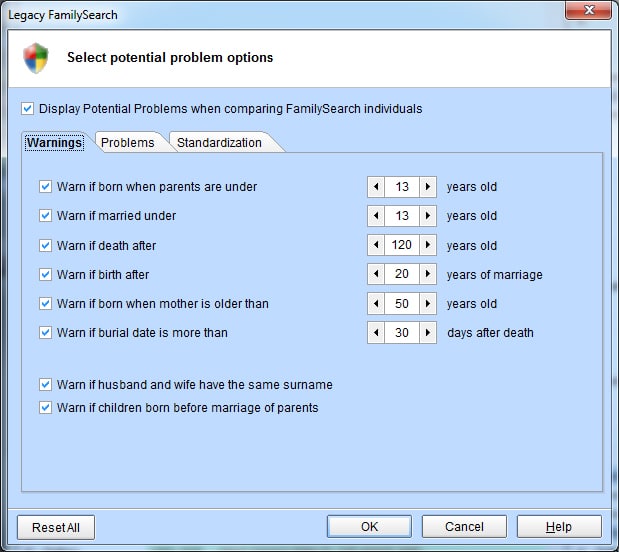Toggle Warn if married under checkbox
The width and height of the screenshot is (619, 552).
(x=45, y=216)
